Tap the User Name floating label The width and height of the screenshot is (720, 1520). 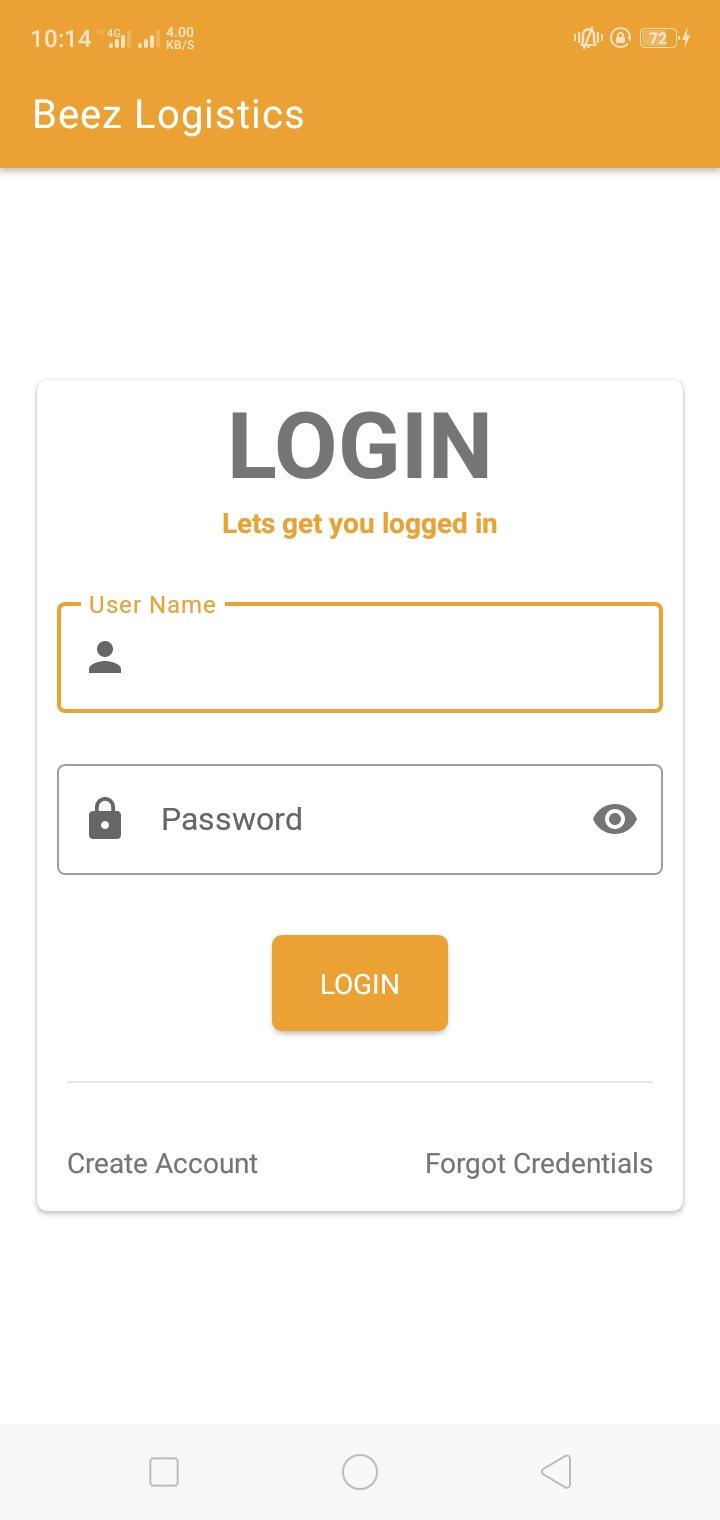[152, 604]
